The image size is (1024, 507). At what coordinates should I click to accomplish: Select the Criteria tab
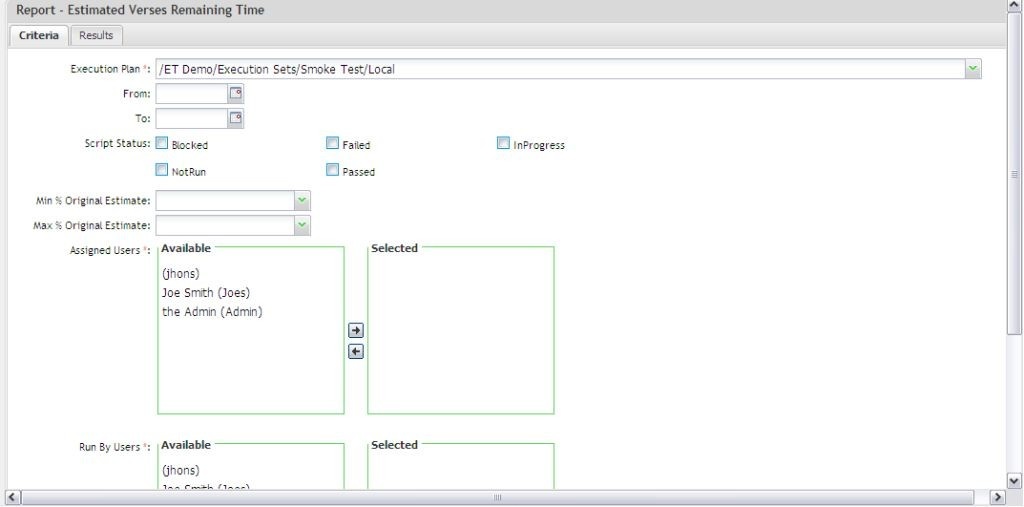point(38,36)
